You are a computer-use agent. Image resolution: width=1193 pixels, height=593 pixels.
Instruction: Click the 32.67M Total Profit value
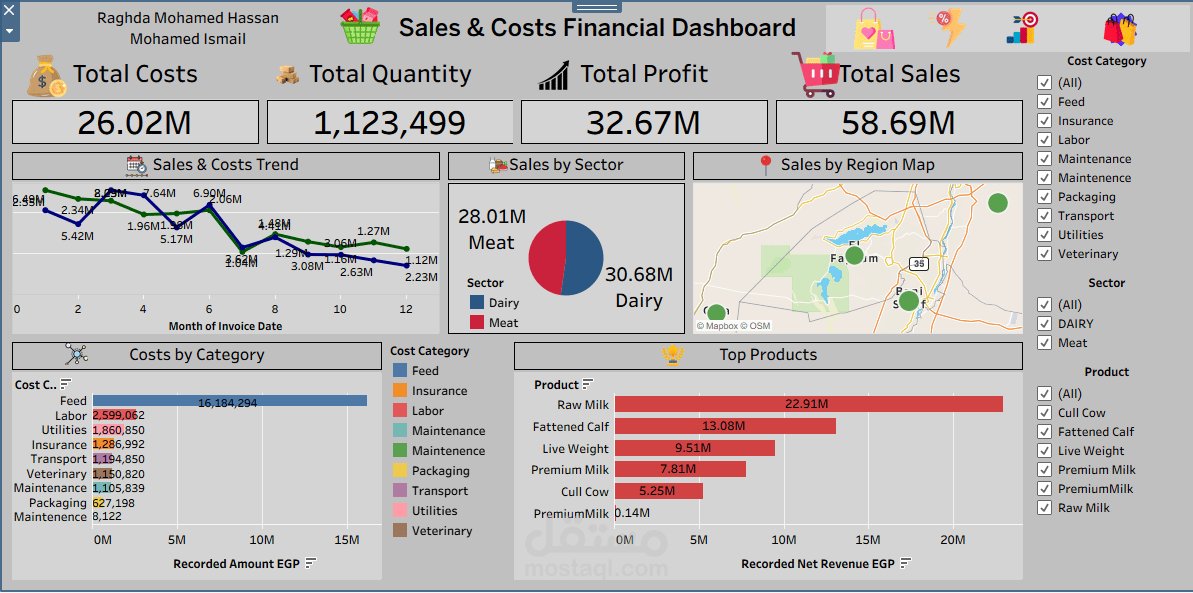[643, 123]
